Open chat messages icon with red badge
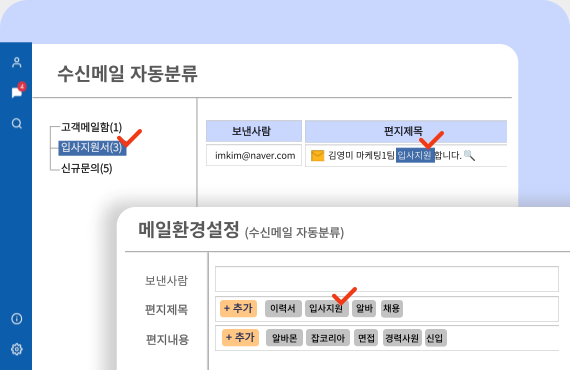Image resolution: width=570 pixels, height=370 pixels. click(x=18, y=91)
